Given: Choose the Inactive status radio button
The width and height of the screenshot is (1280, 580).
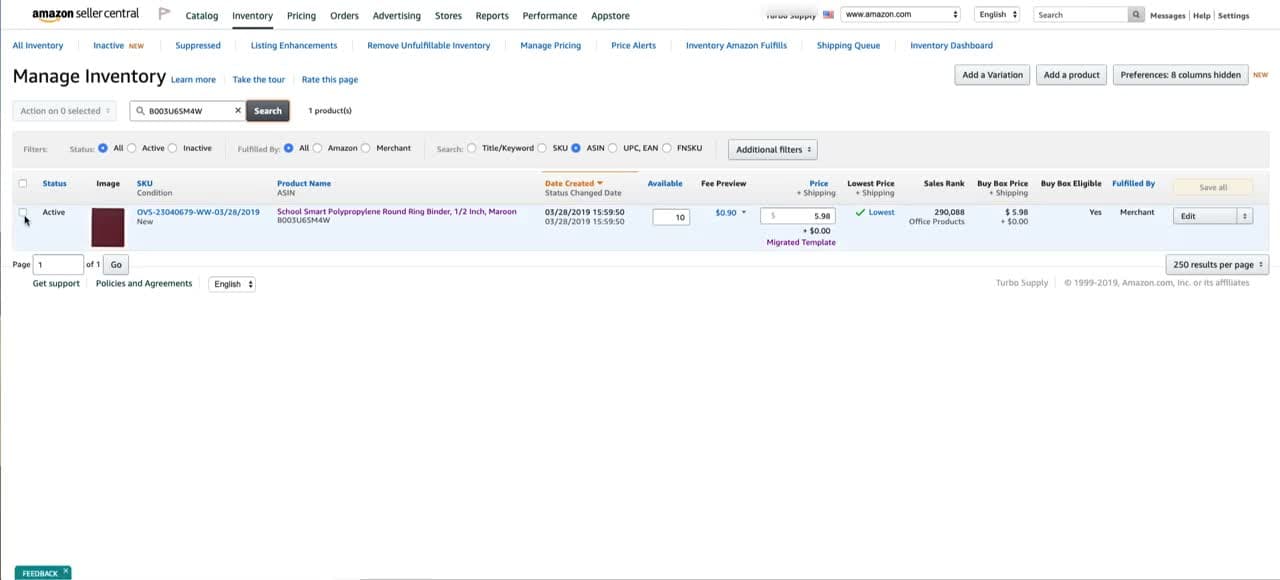Looking at the screenshot, I should click(x=173, y=148).
